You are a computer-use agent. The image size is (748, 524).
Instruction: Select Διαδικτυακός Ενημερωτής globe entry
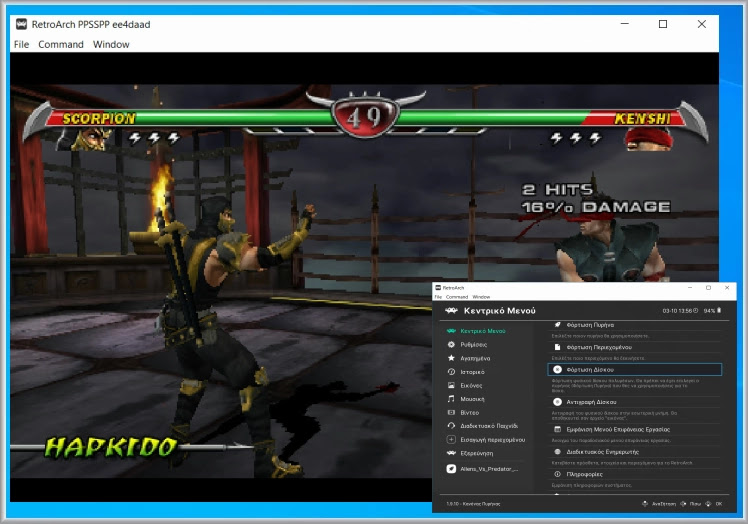click(634, 451)
